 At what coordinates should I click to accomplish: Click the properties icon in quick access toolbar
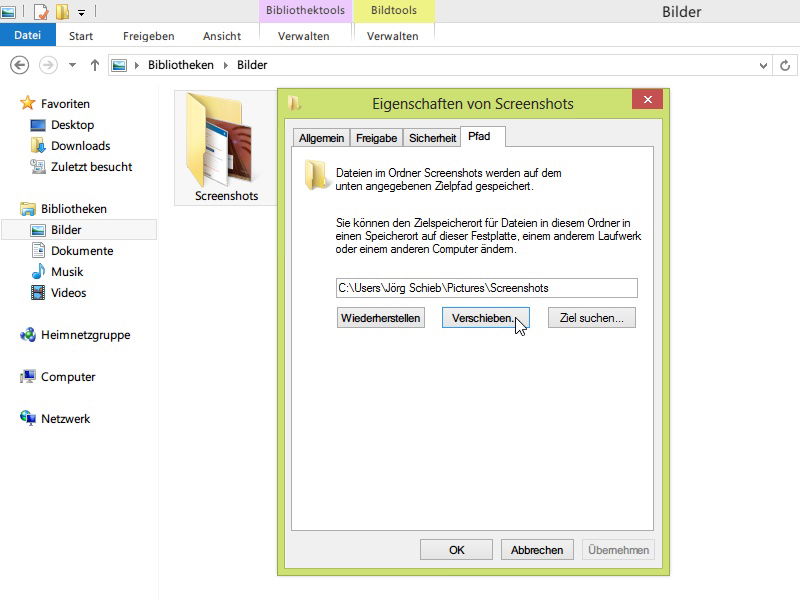point(41,11)
